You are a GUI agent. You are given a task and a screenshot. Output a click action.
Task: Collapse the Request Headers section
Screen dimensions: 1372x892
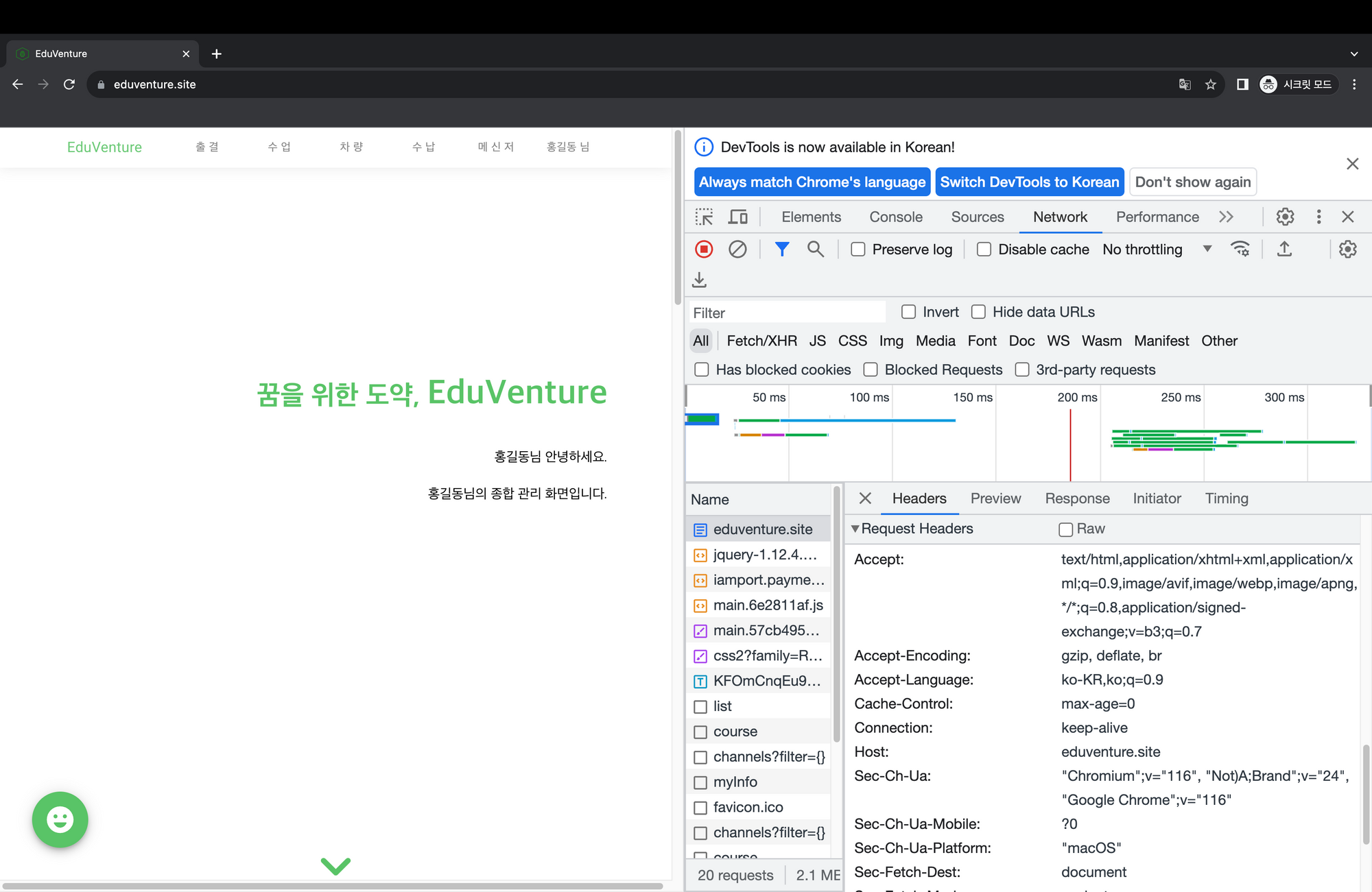855,529
